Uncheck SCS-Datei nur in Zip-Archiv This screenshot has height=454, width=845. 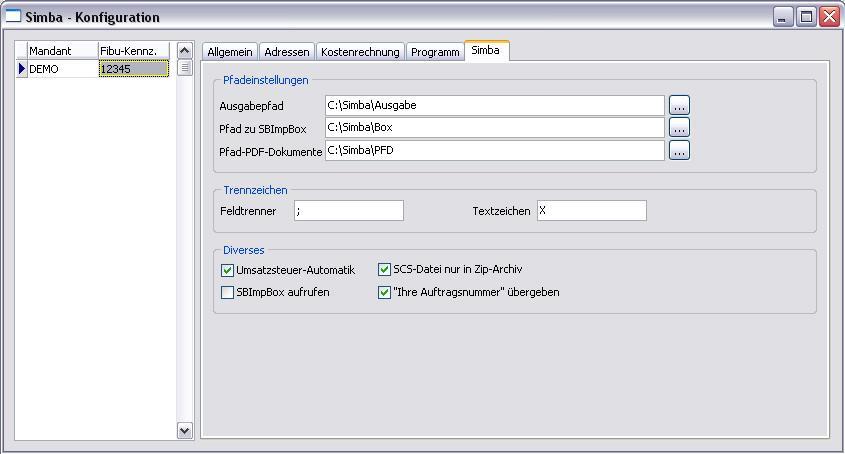point(384,270)
